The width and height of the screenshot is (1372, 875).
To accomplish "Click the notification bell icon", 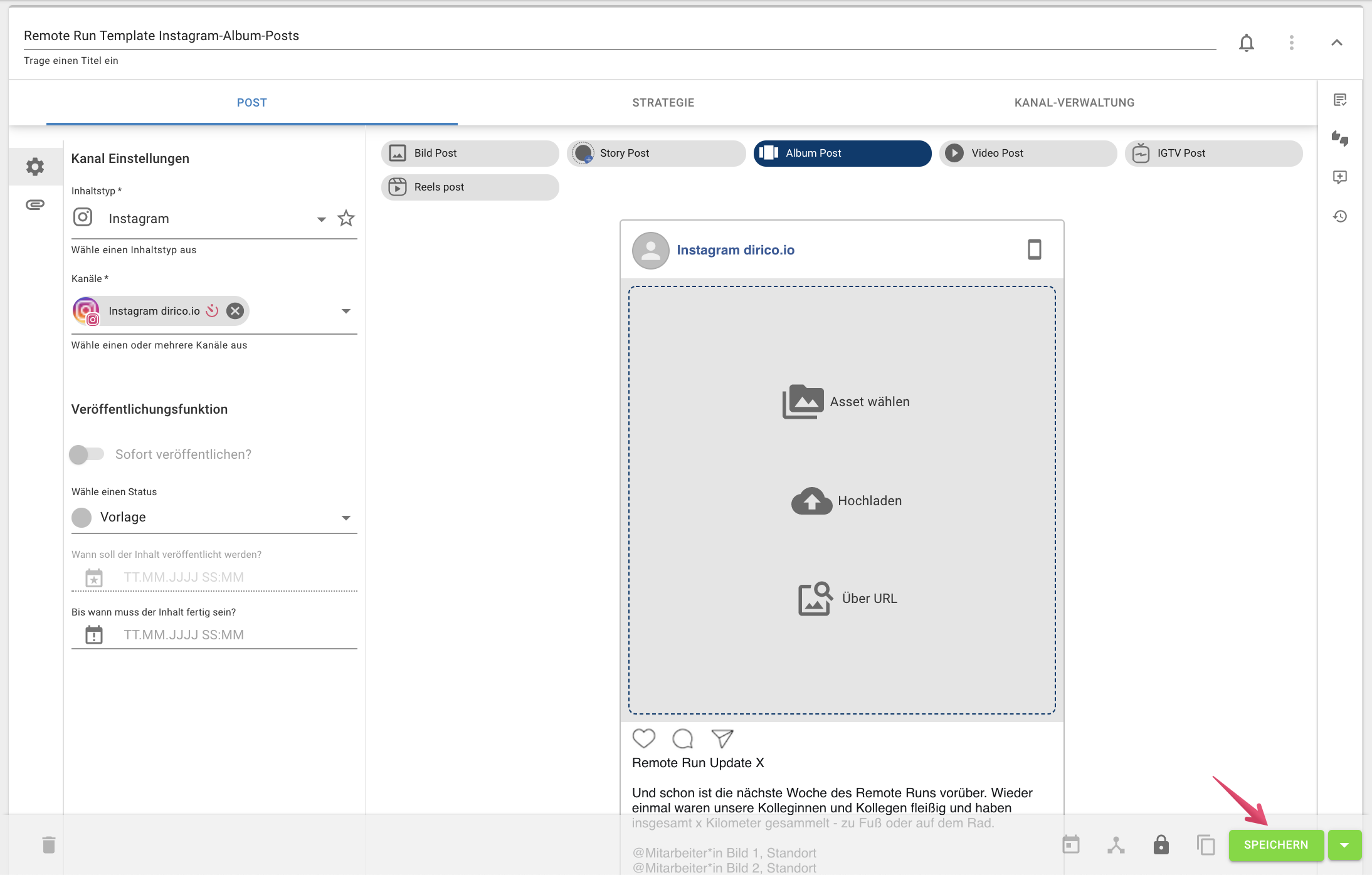I will pos(1247,43).
